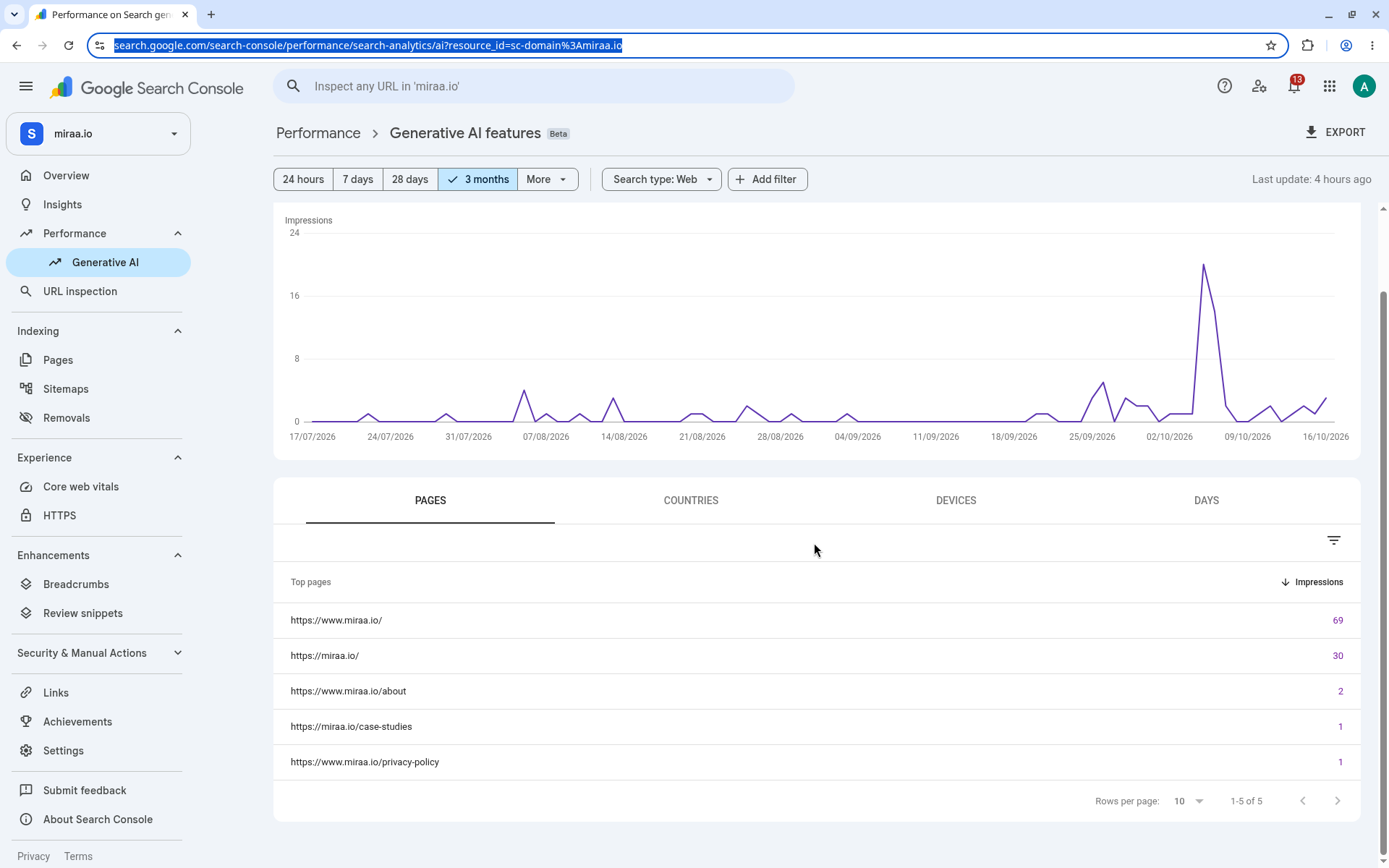1389x868 pixels.
Task: Open a new browser tab
Action: 211,14
